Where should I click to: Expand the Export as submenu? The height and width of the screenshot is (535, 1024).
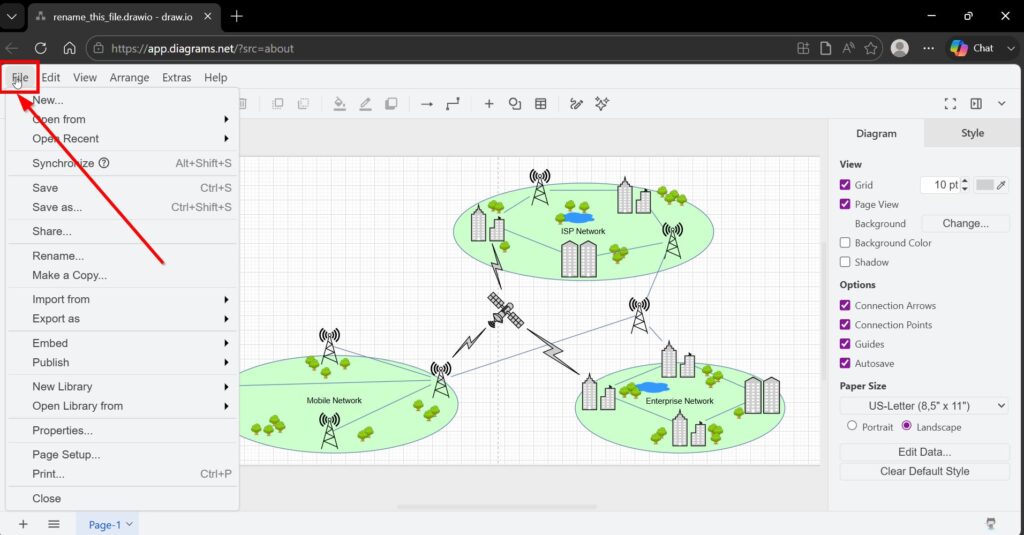122,319
